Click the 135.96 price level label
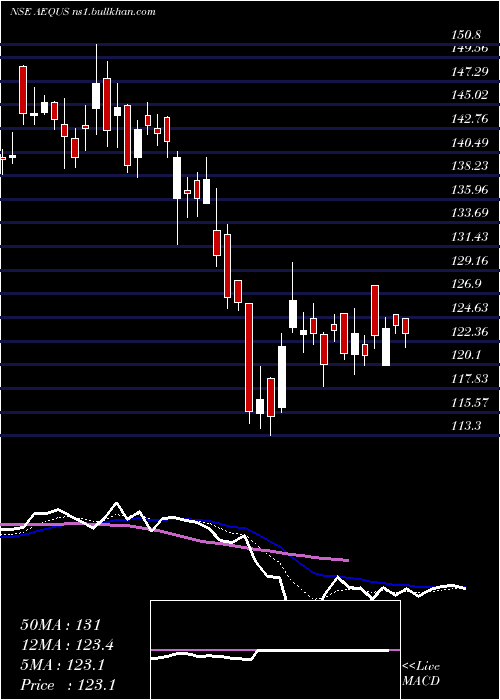The width and height of the screenshot is (500, 700). [470, 190]
